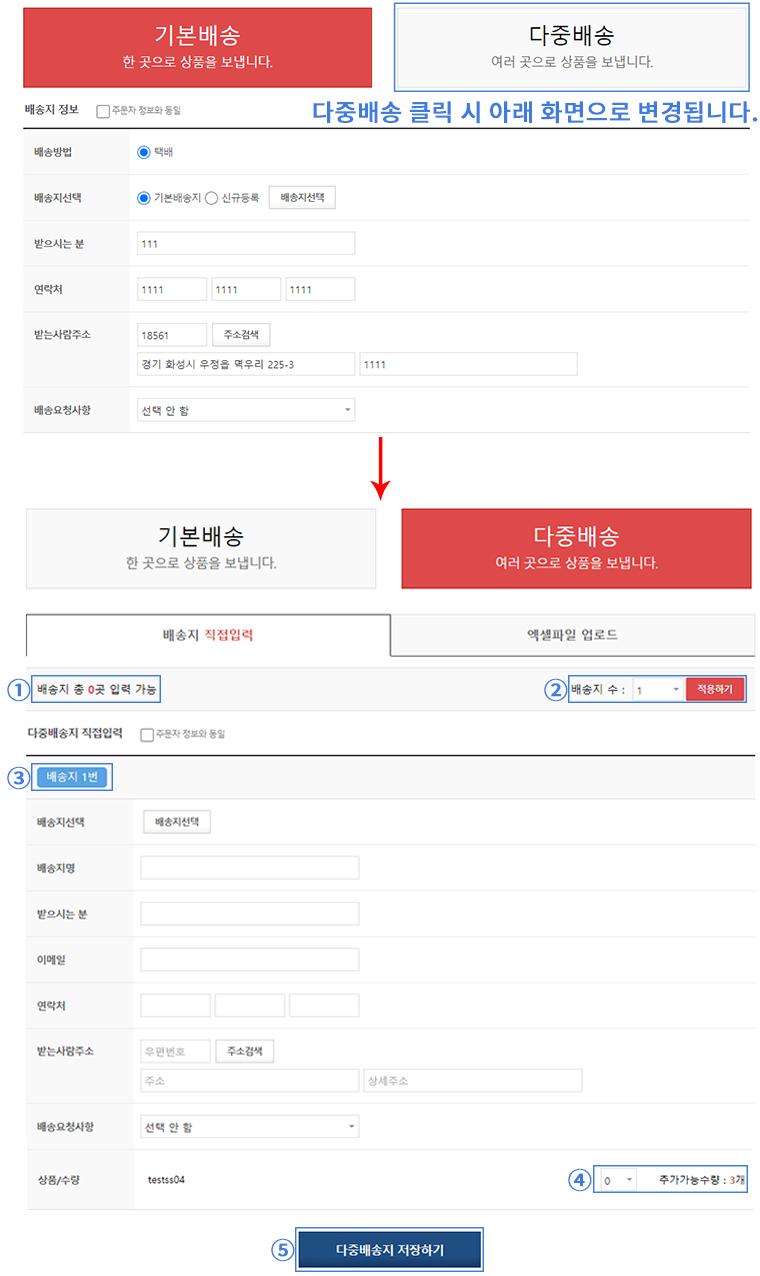The height and width of the screenshot is (1276, 760).
Task: Click the 다중배송지 저장하기 button
Action: pos(389,1250)
